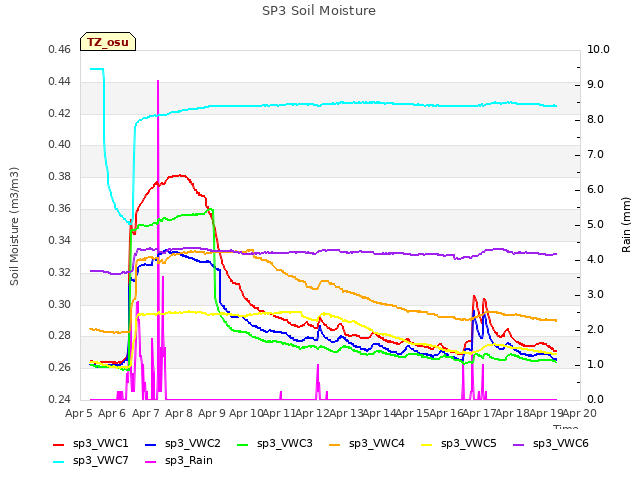Select sp3_Rain legend entry
Viewport: 640px width, 480px height.
tap(179, 461)
